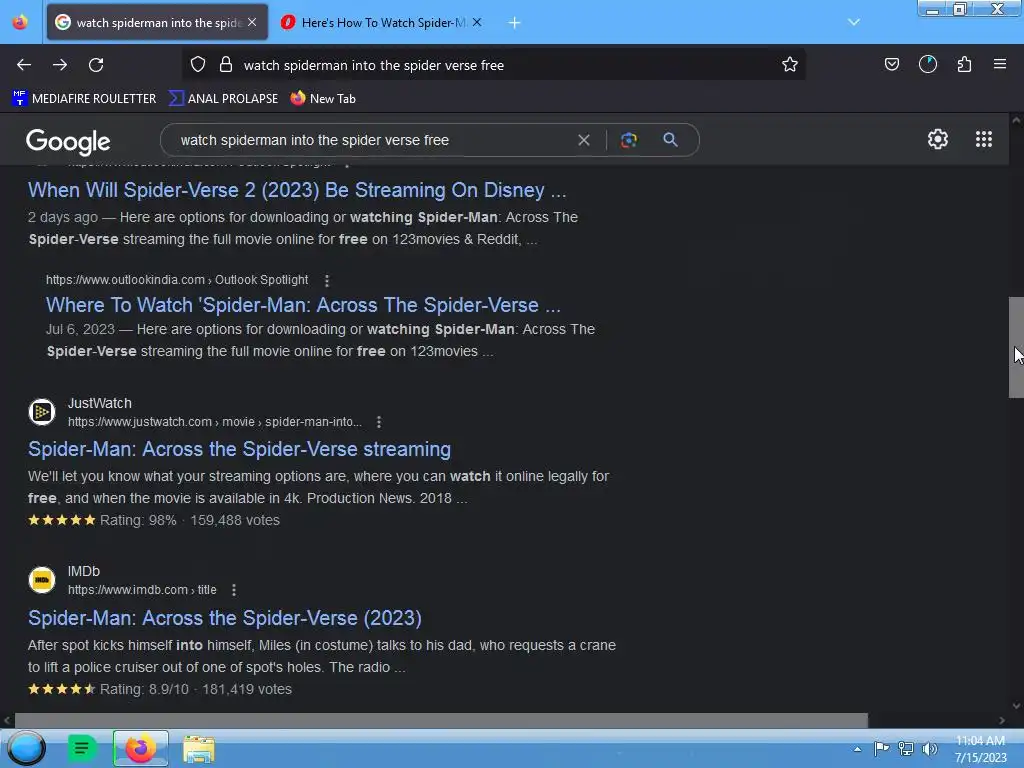Click the Firefox address bar text
Viewport: 1024px width, 768px height.
pos(374,65)
